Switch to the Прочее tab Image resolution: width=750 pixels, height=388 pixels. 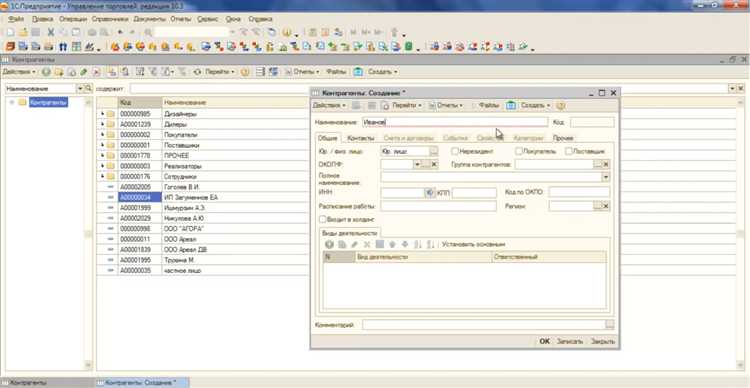(563, 138)
